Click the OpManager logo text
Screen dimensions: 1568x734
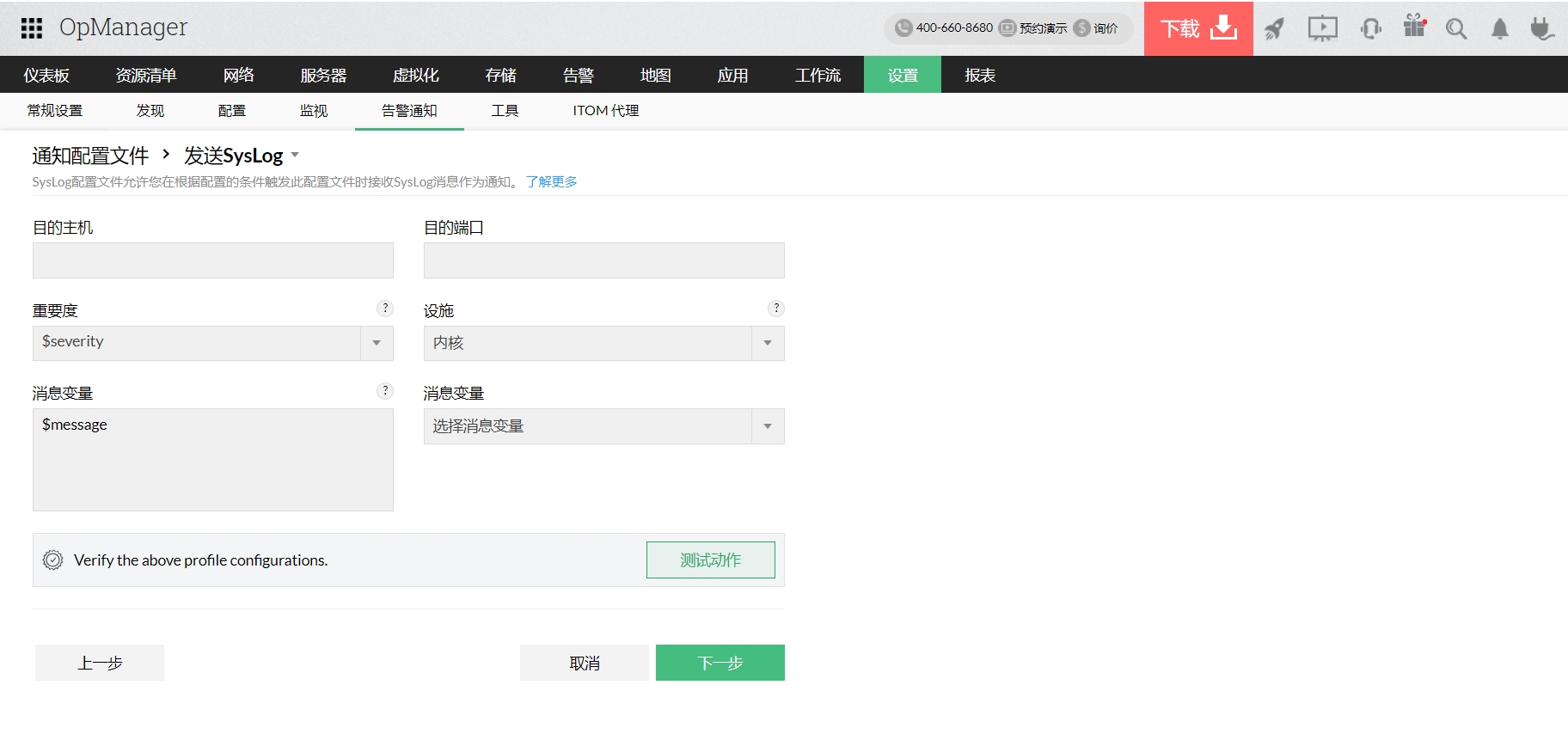point(123,28)
